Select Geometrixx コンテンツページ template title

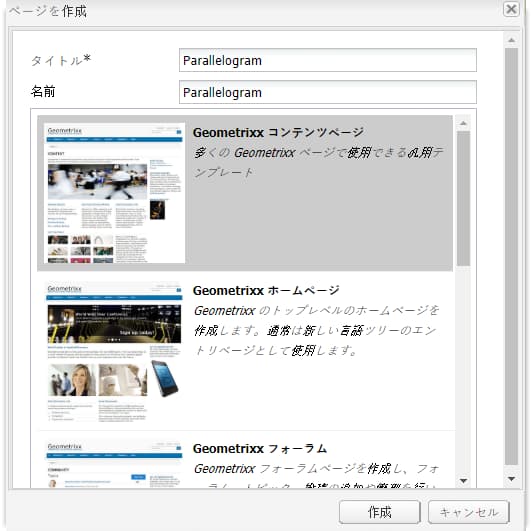(278, 133)
